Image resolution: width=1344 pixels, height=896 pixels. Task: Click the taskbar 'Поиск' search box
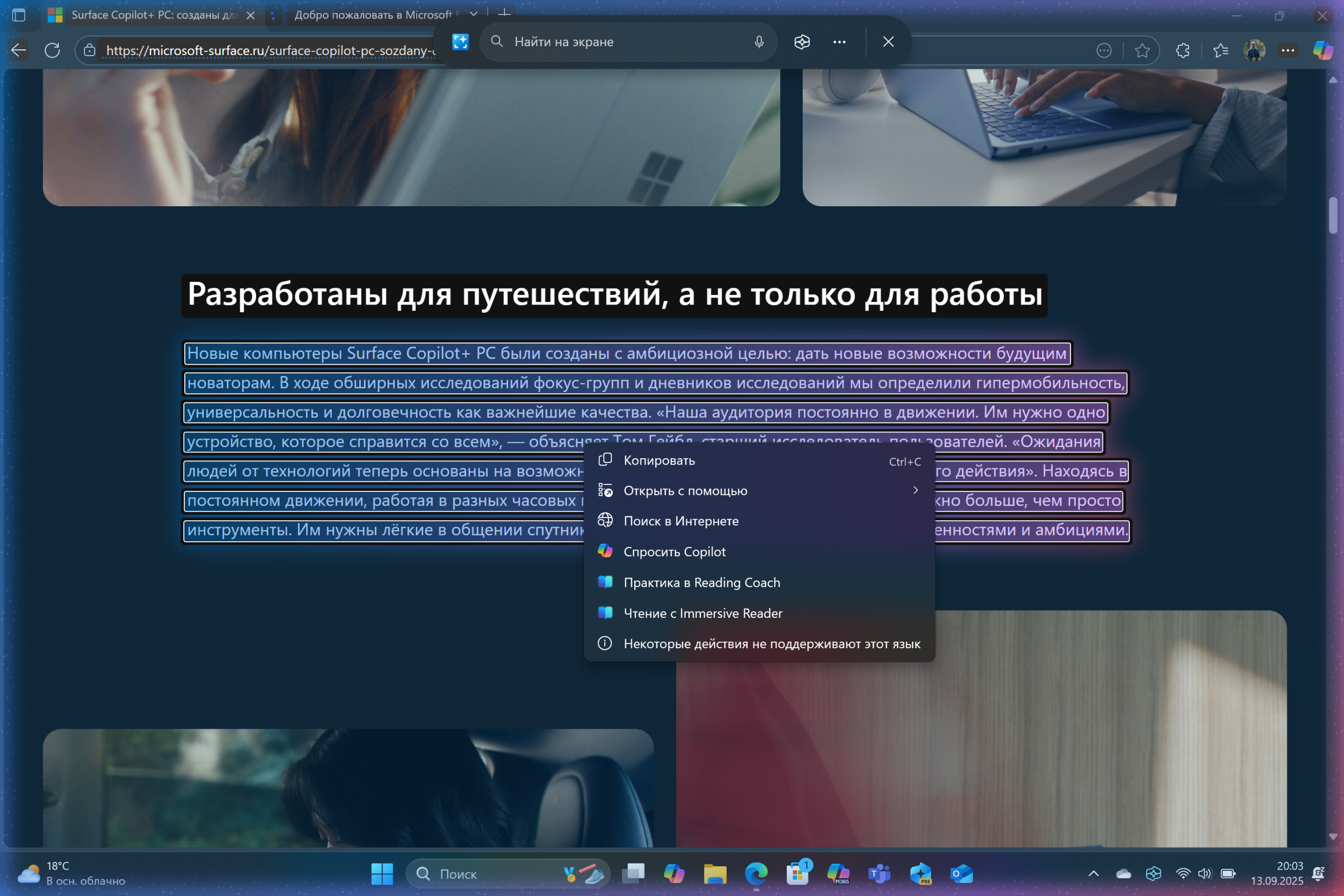point(508,874)
